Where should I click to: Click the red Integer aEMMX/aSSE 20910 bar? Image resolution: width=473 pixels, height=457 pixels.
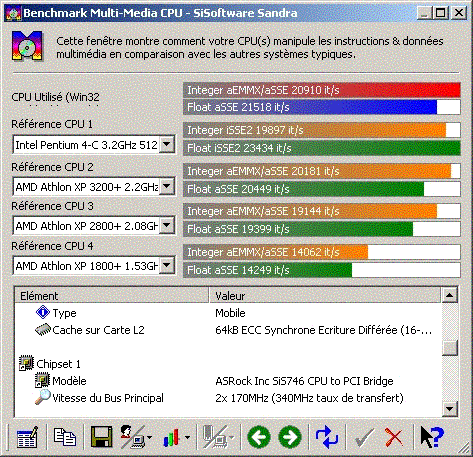[322, 90]
